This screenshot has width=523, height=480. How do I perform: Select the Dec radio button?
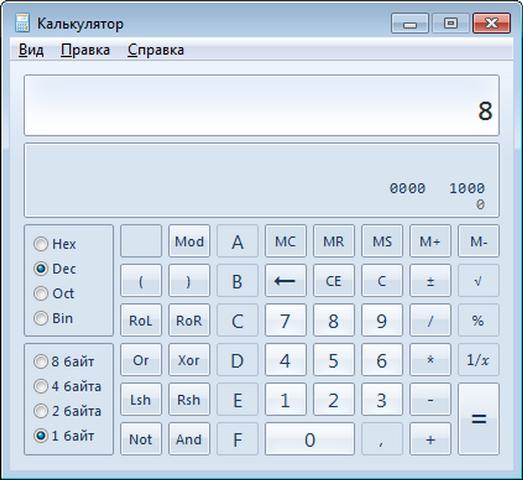55,269
